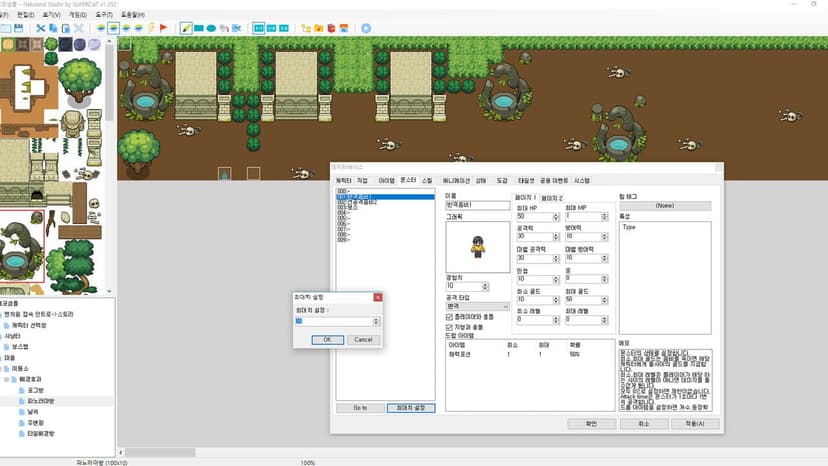Switch to the 스킬 tab in database

pos(427,181)
